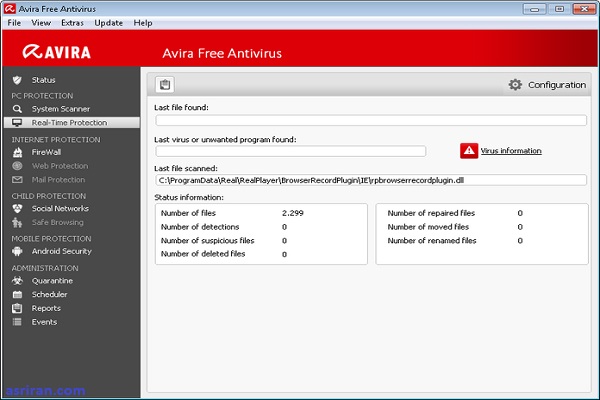Open the Extras menu
600x400 pixels.
tap(72, 22)
